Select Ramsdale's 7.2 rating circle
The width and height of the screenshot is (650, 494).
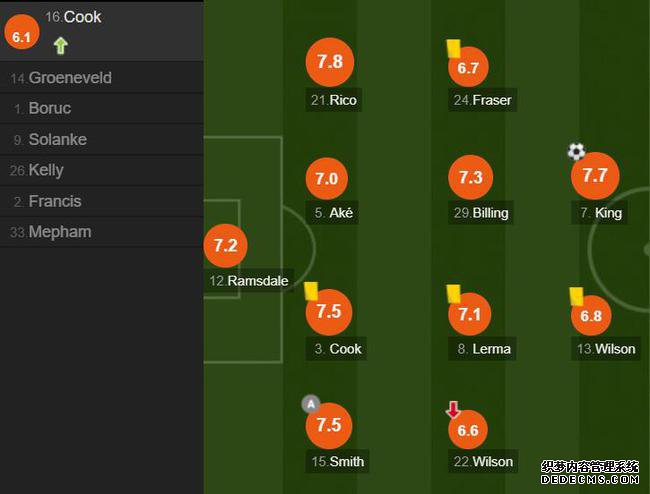pyautogui.click(x=226, y=245)
